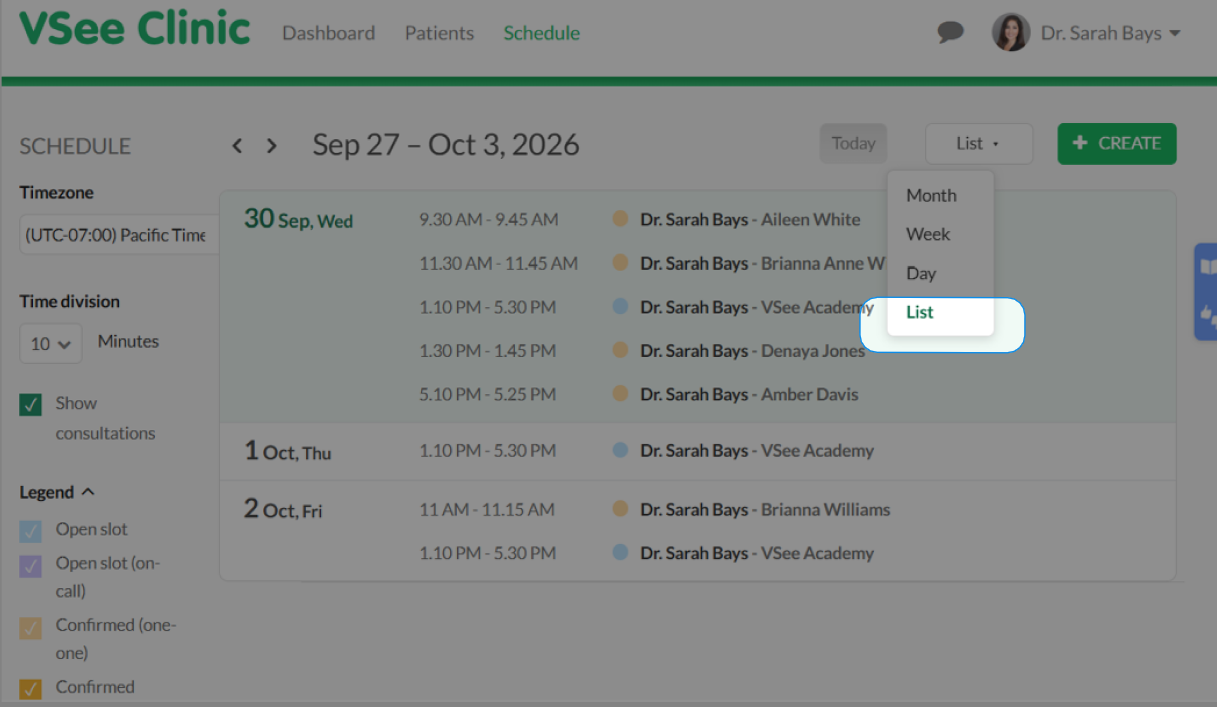The height and width of the screenshot is (707, 1217).
Task: Click the status dot beside Brianna Williams appointment
Action: pos(620,509)
